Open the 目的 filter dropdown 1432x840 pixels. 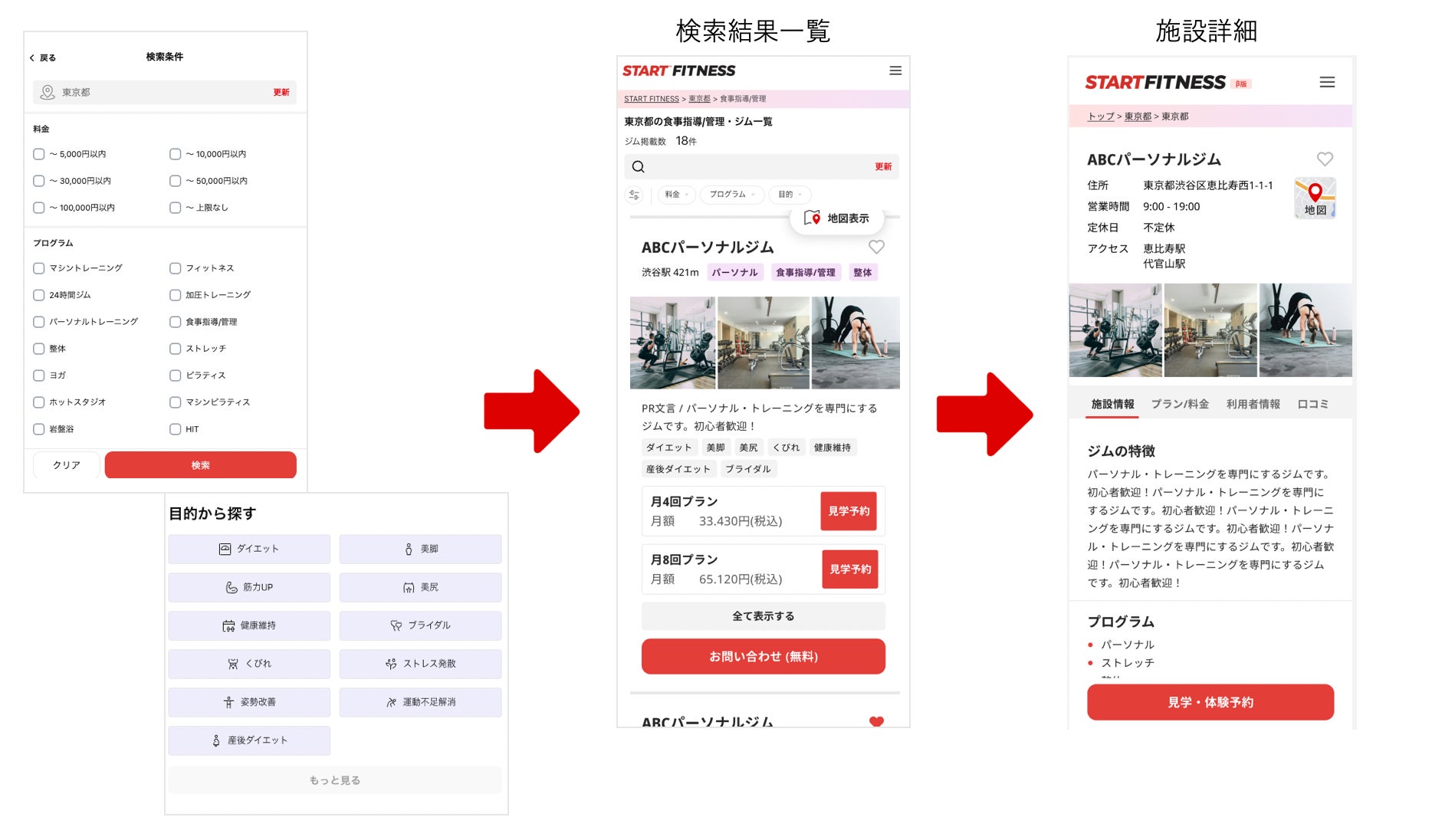(x=790, y=195)
